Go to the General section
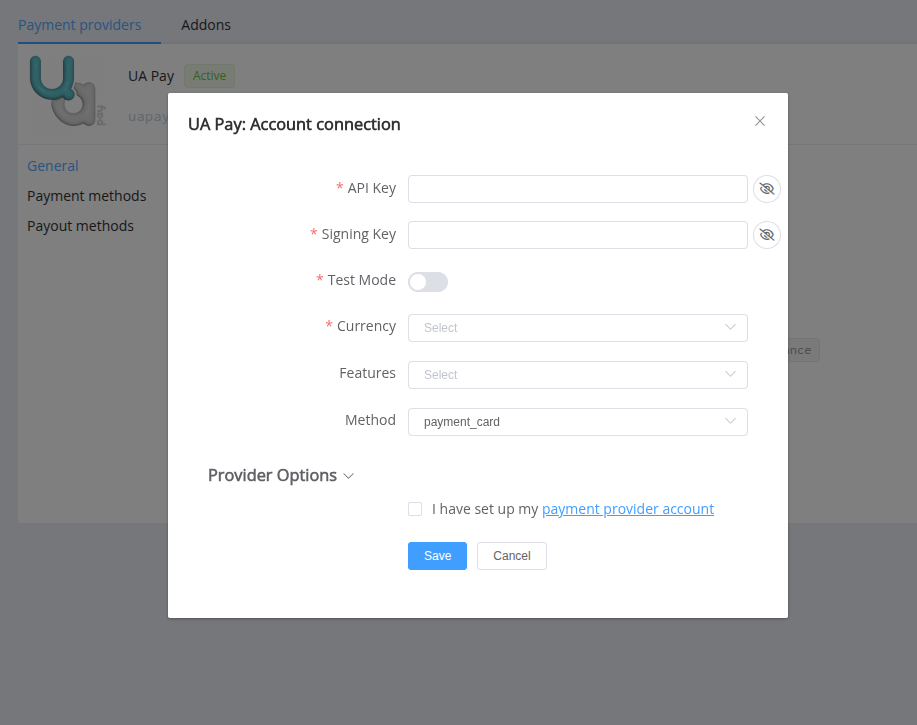This screenshot has height=725, width=917. (x=53, y=166)
